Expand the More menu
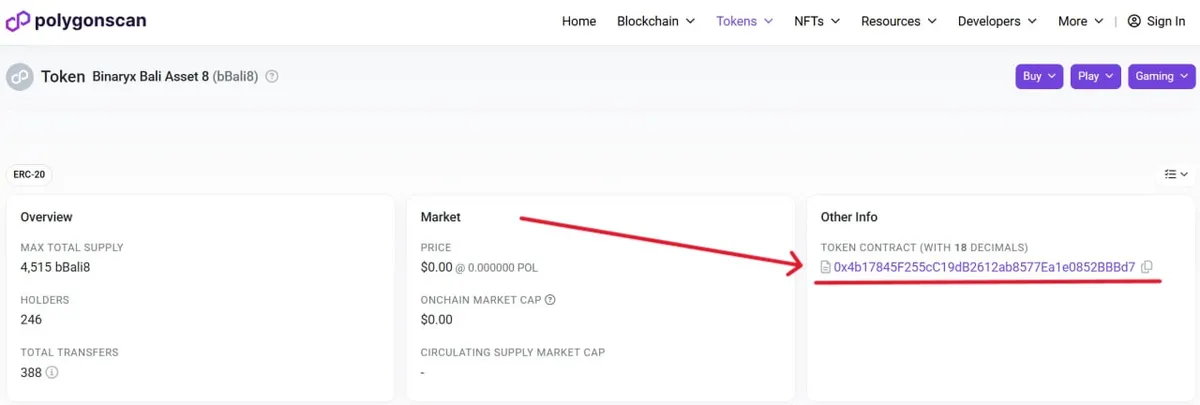Screen dimensions: 1200x405 point(1080,21)
